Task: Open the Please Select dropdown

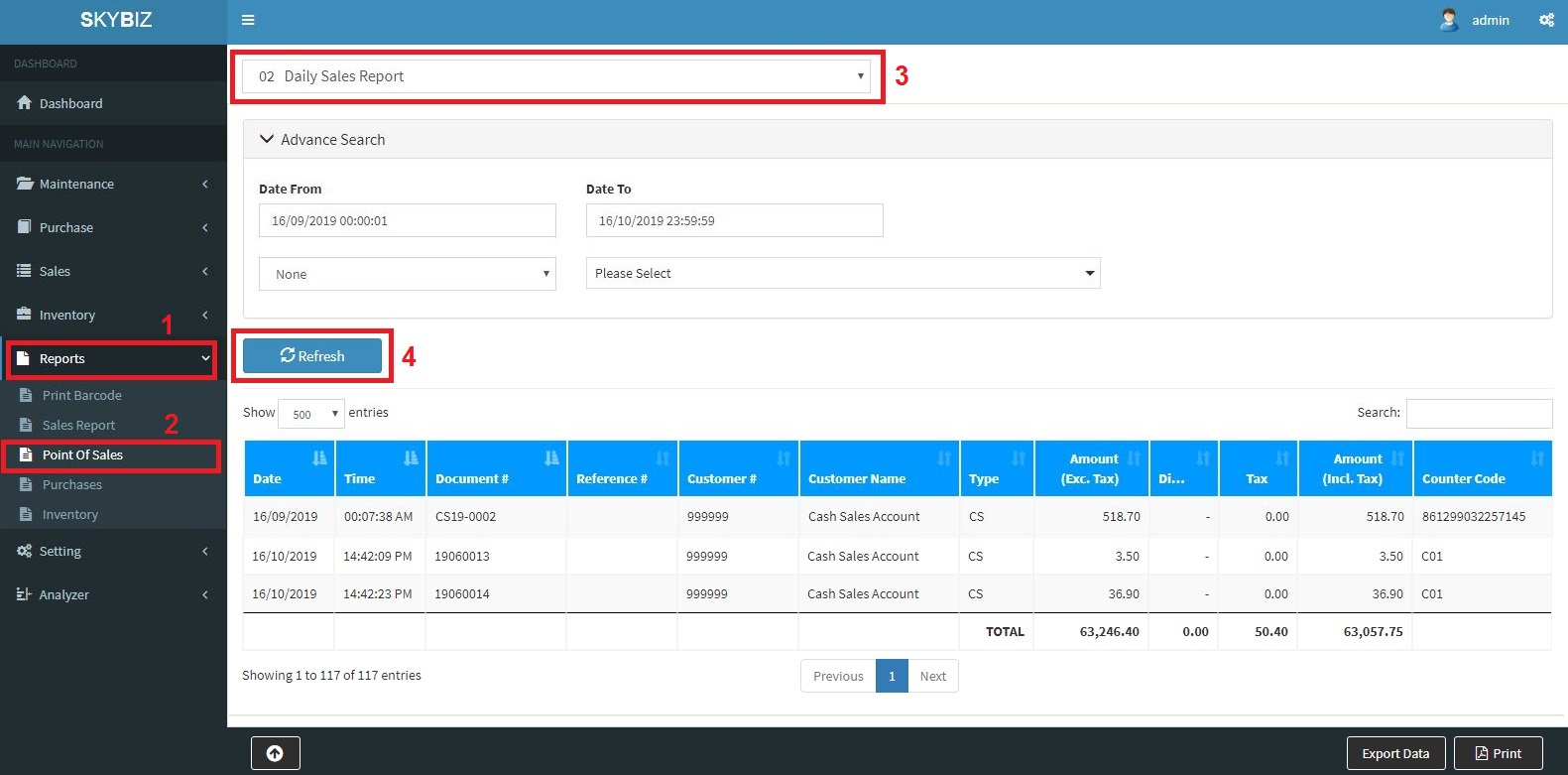Action: coord(842,273)
